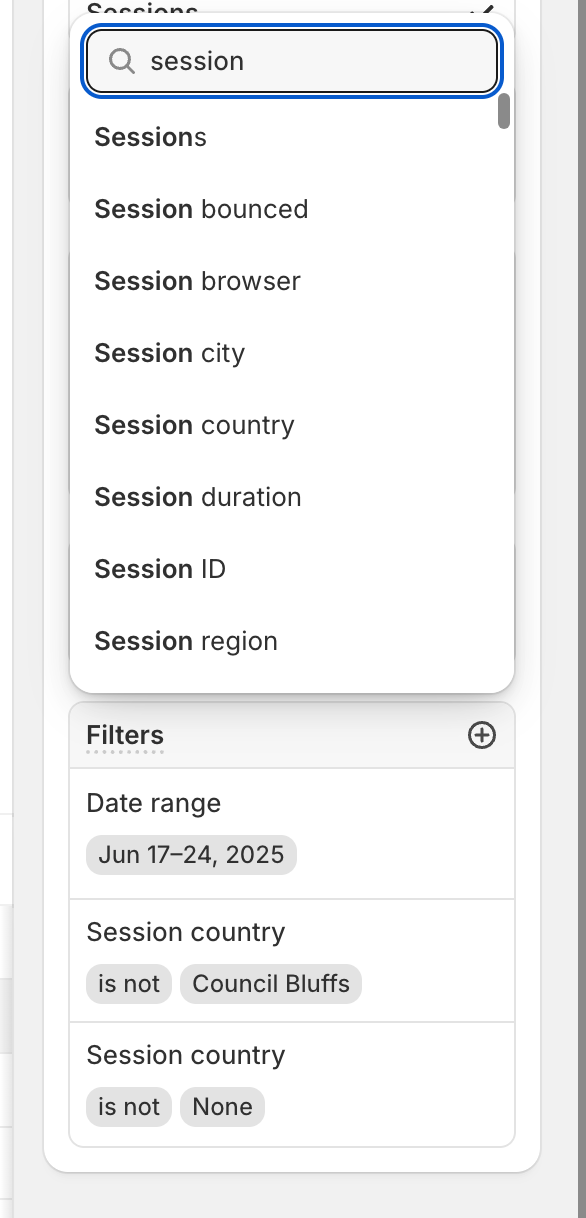This screenshot has height=1218, width=586.
Task: Choose Session duration option
Action: pyautogui.click(x=292, y=497)
